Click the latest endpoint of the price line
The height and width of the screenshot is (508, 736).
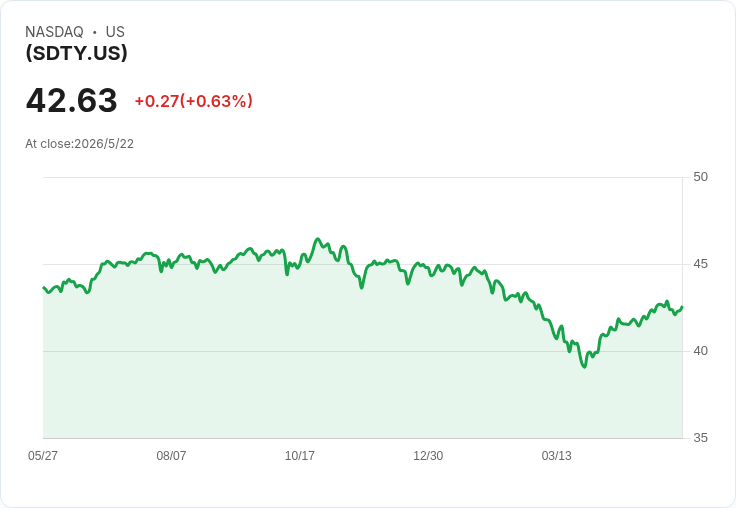pos(682,307)
